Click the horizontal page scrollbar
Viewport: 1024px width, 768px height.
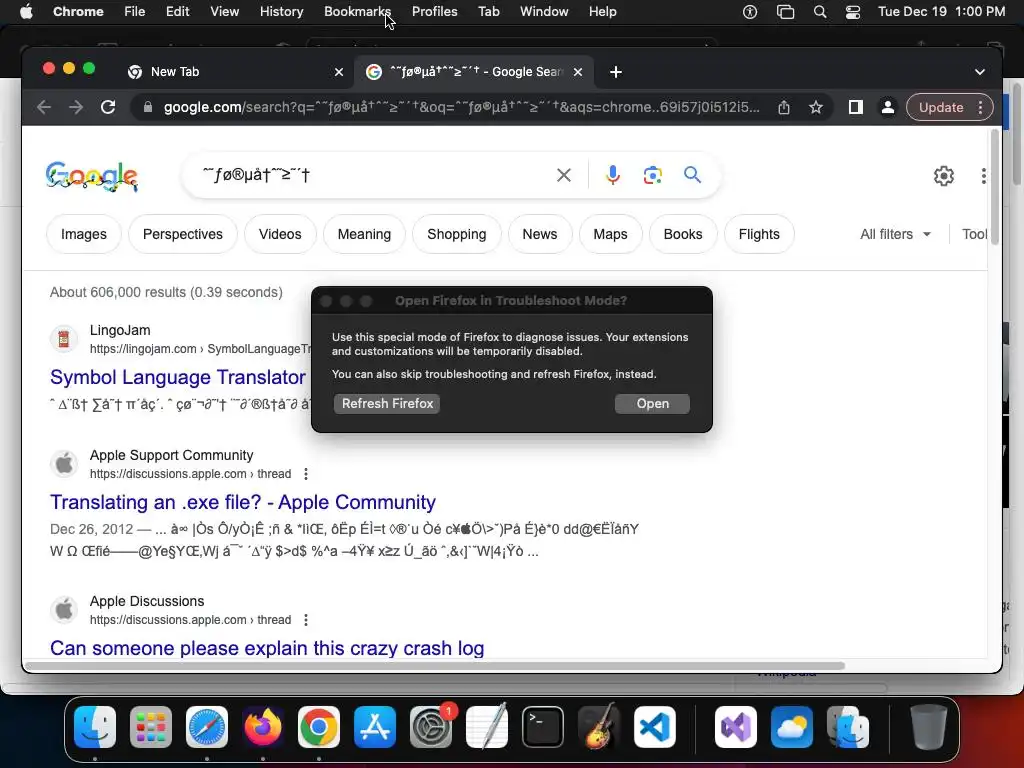click(x=435, y=666)
